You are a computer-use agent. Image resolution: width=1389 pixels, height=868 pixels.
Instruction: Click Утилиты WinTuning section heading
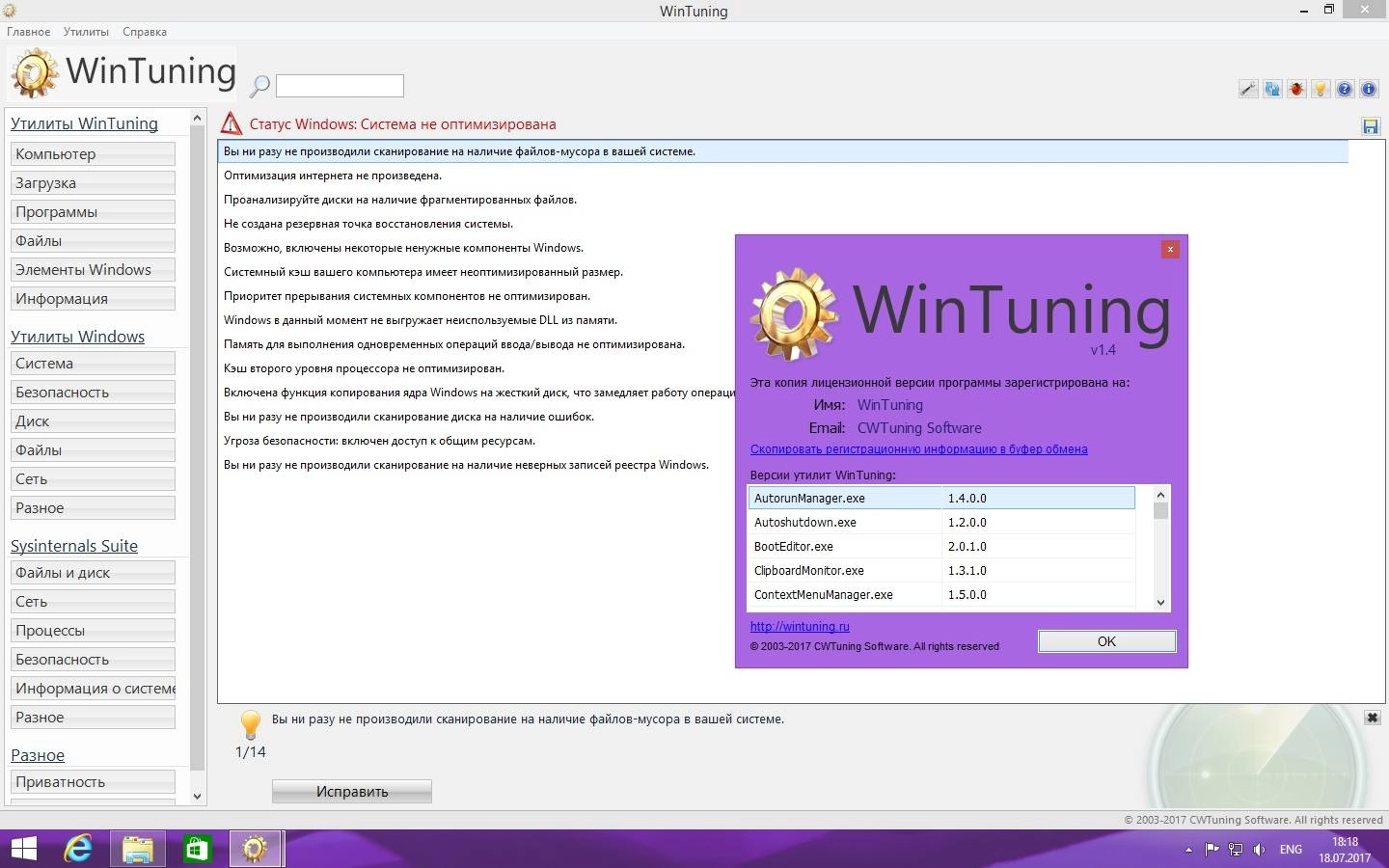click(x=84, y=123)
